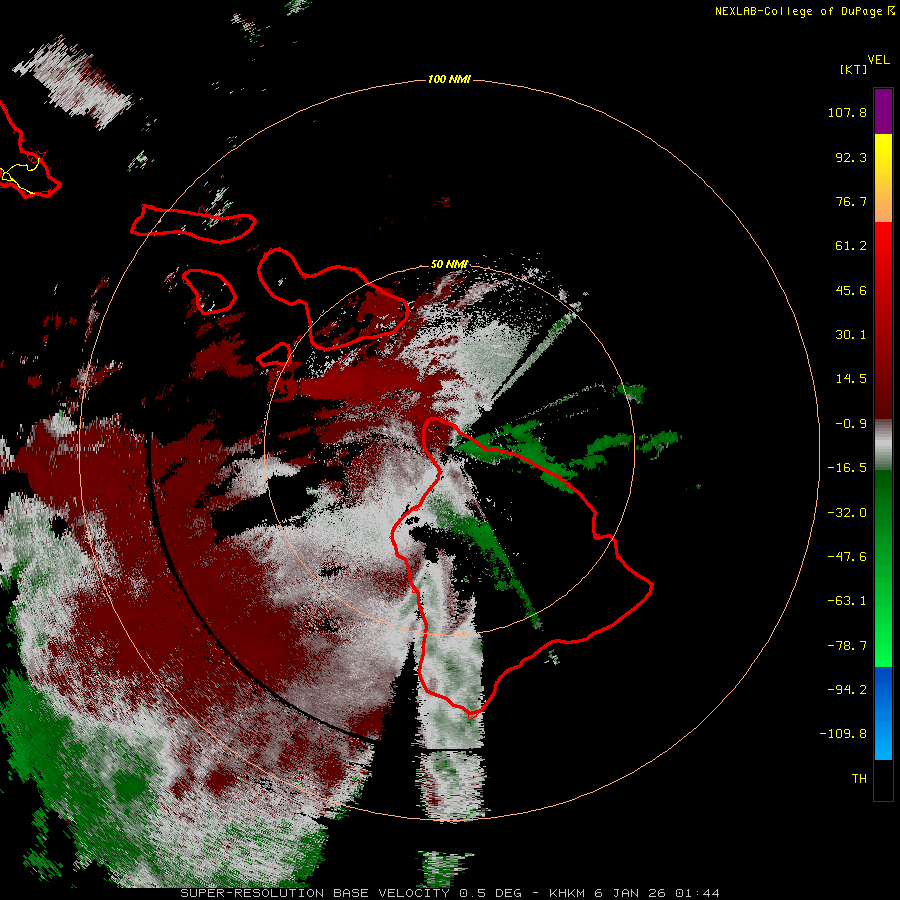Click the 30.1 velocity scale value

tap(851, 335)
